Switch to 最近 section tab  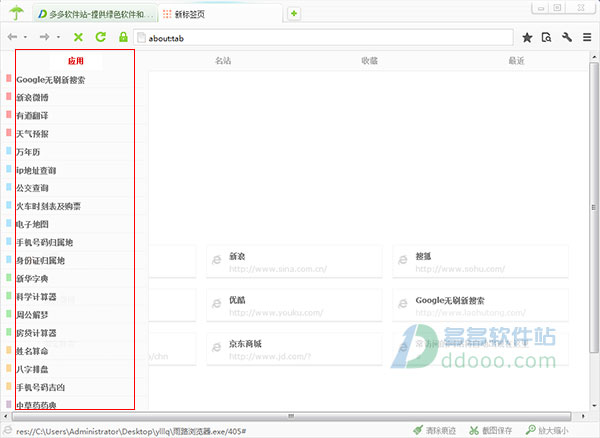[x=516, y=61]
